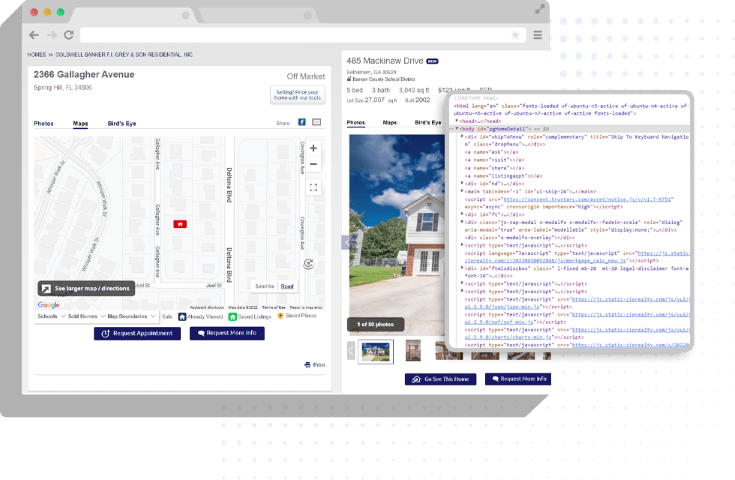
Task: Open Maps tab on Gallagher Avenue listing
Action: click(x=81, y=124)
